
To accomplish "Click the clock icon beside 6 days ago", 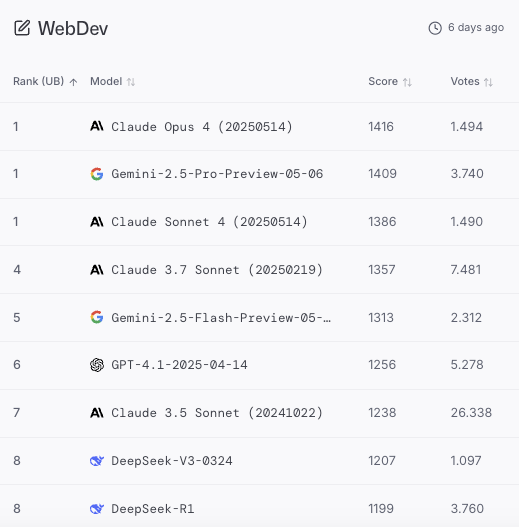I will 435,28.
